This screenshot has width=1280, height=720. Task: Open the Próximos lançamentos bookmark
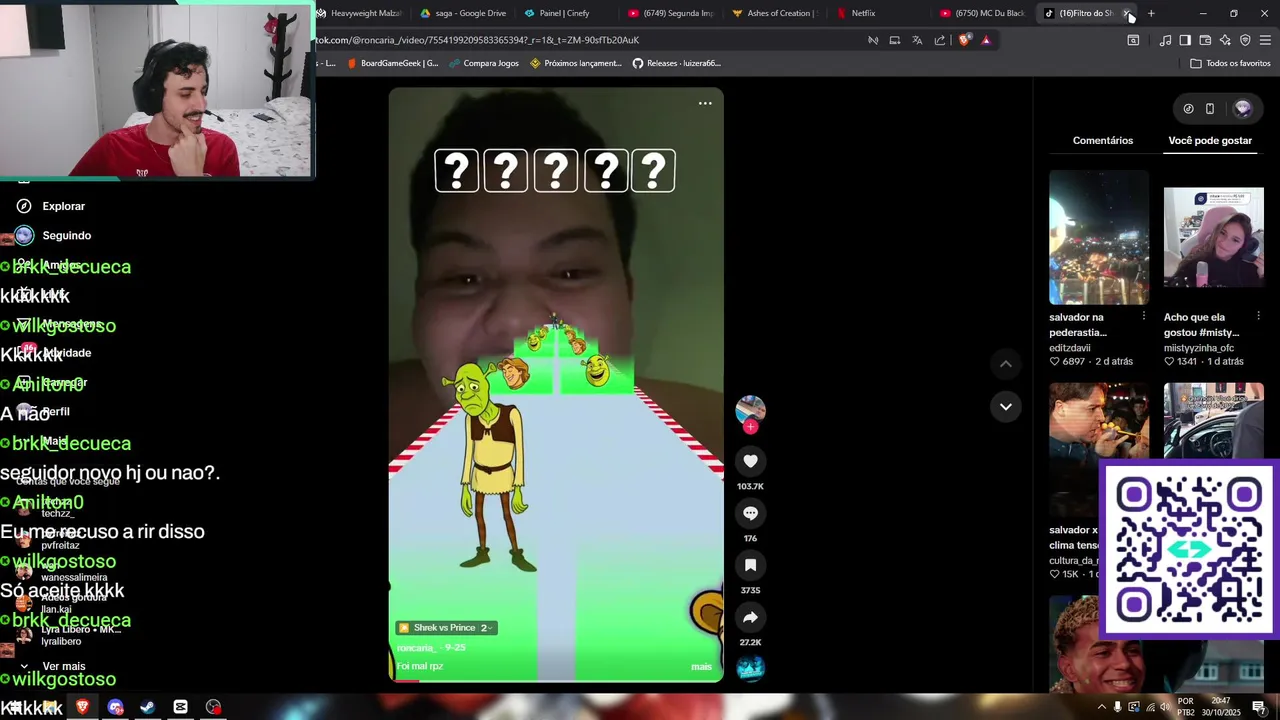pos(576,63)
